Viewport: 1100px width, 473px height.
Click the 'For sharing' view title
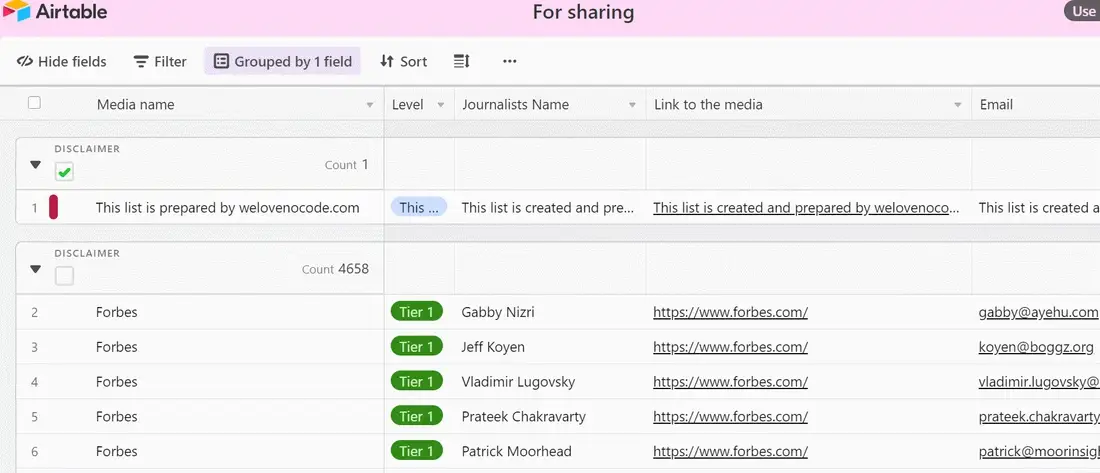point(583,12)
